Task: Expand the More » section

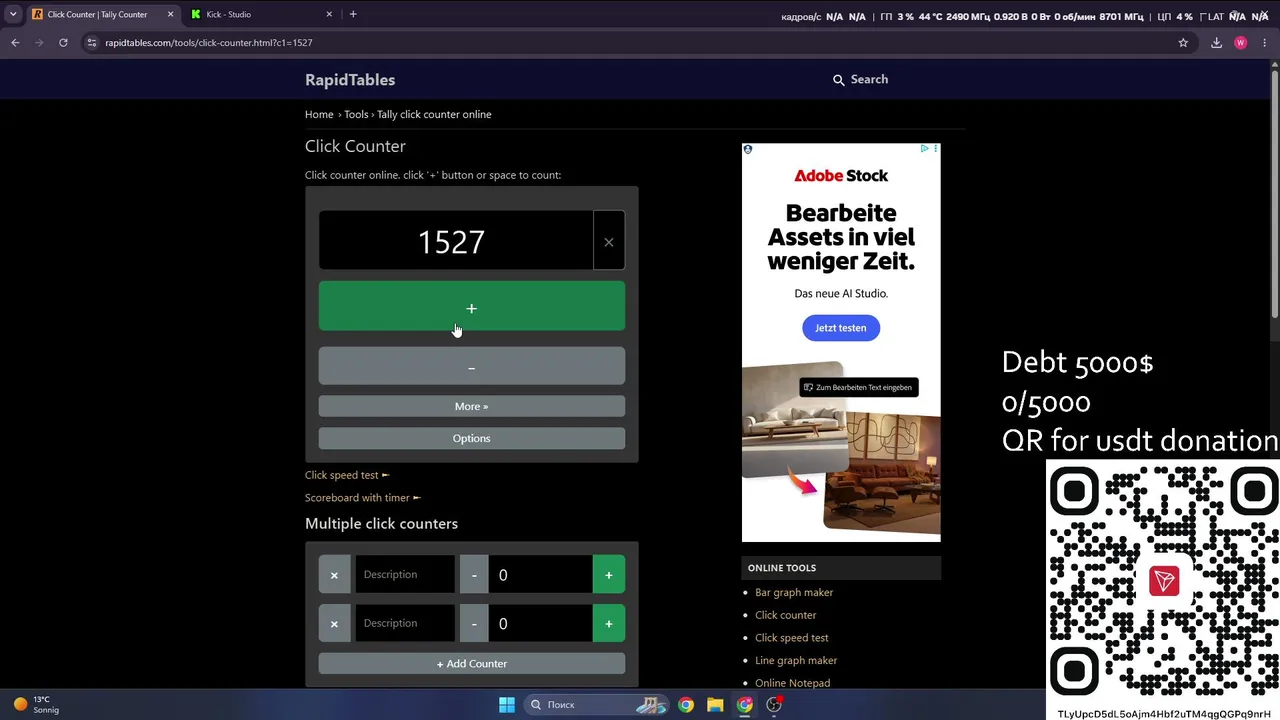Action: (x=472, y=406)
